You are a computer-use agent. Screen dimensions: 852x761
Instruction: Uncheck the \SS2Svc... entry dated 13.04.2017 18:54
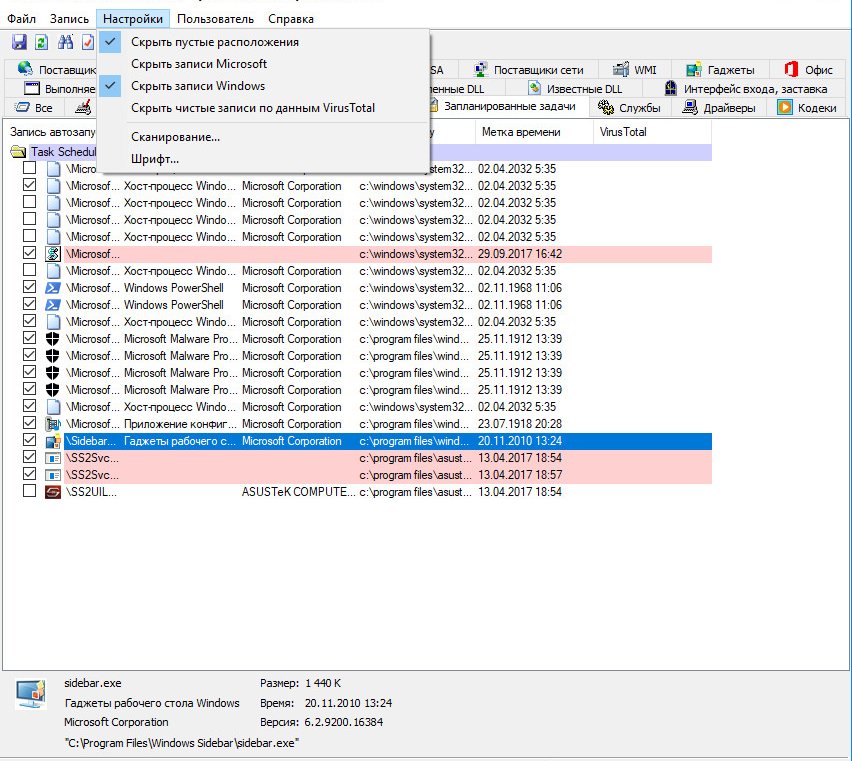click(x=29, y=457)
